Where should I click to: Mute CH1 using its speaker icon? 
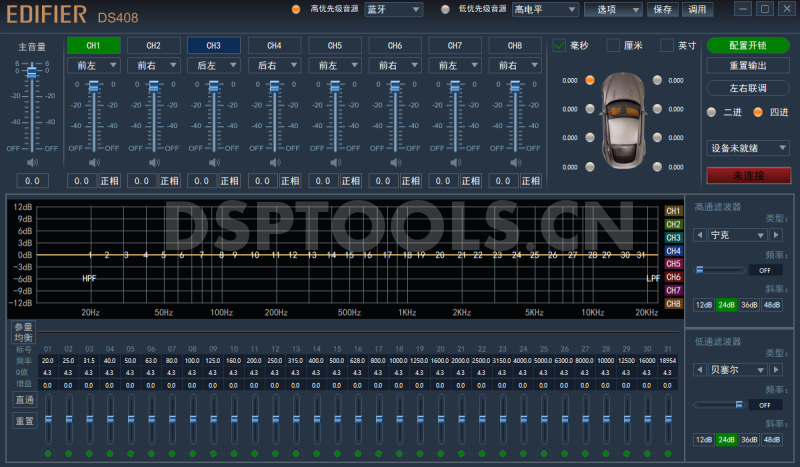(x=94, y=162)
